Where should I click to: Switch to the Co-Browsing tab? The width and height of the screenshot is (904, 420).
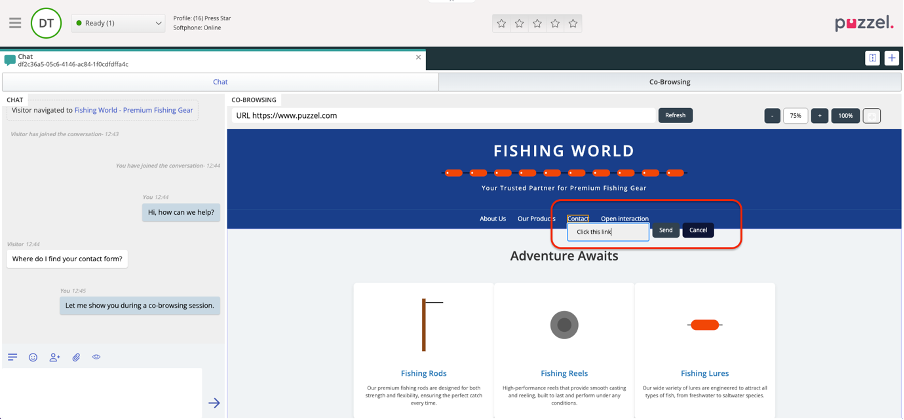669,82
